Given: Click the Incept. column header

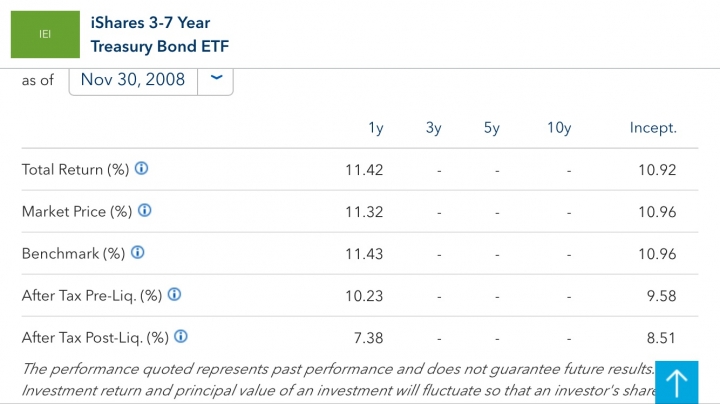Looking at the screenshot, I should click(653, 128).
